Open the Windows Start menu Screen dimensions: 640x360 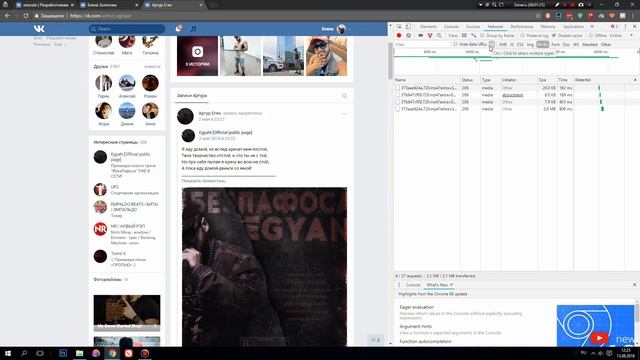click(8, 353)
